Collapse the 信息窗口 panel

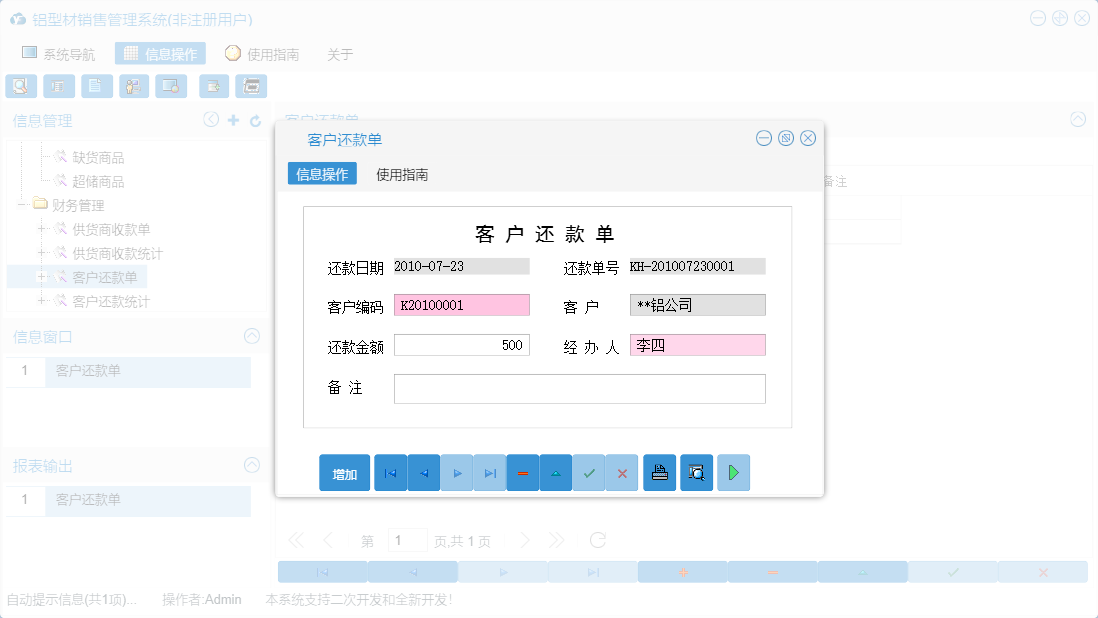click(252, 336)
